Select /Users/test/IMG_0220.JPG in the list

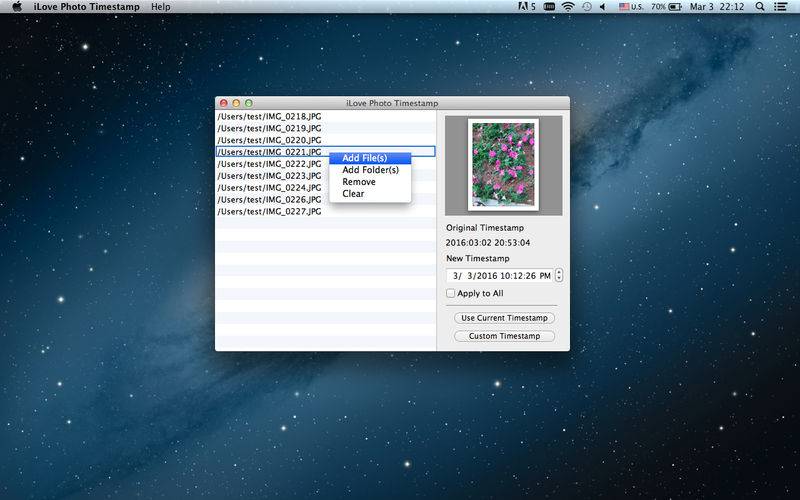[326, 140]
